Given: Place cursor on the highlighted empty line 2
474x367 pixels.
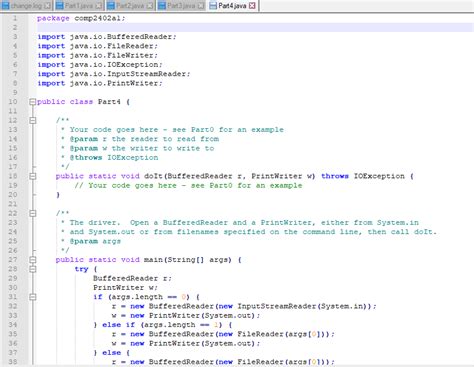Looking at the screenshot, I should (x=255, y=27).
